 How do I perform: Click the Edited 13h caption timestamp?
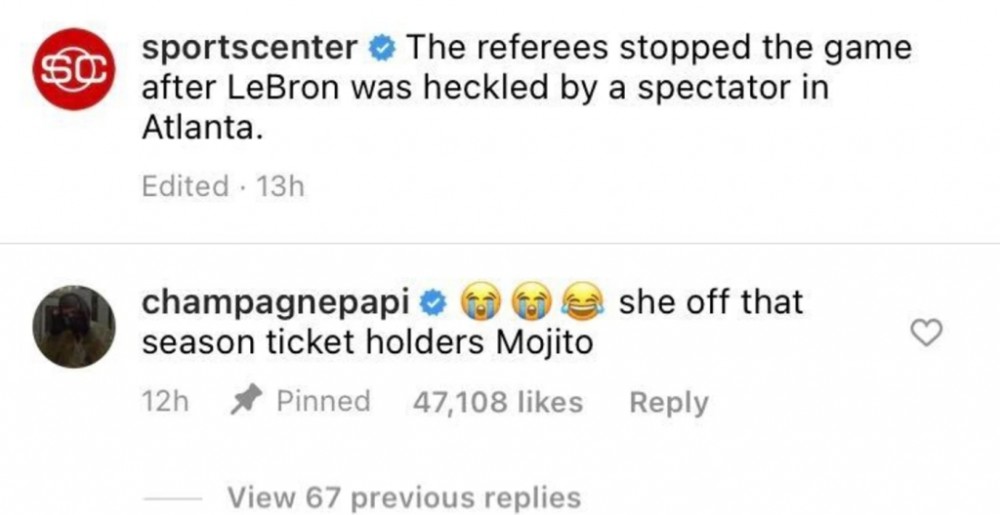tap(223, 187)
